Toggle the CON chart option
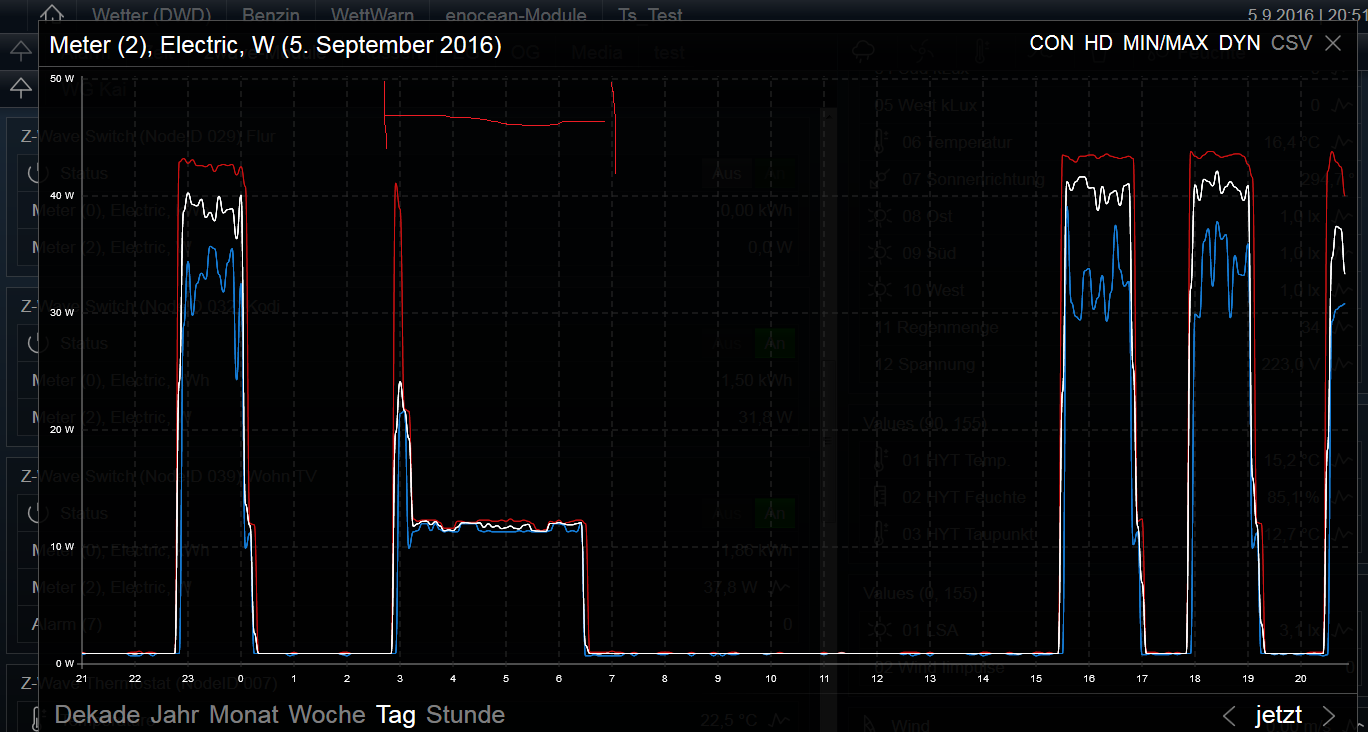The height and width of the screenshot is (732, 1368). 1051,43
